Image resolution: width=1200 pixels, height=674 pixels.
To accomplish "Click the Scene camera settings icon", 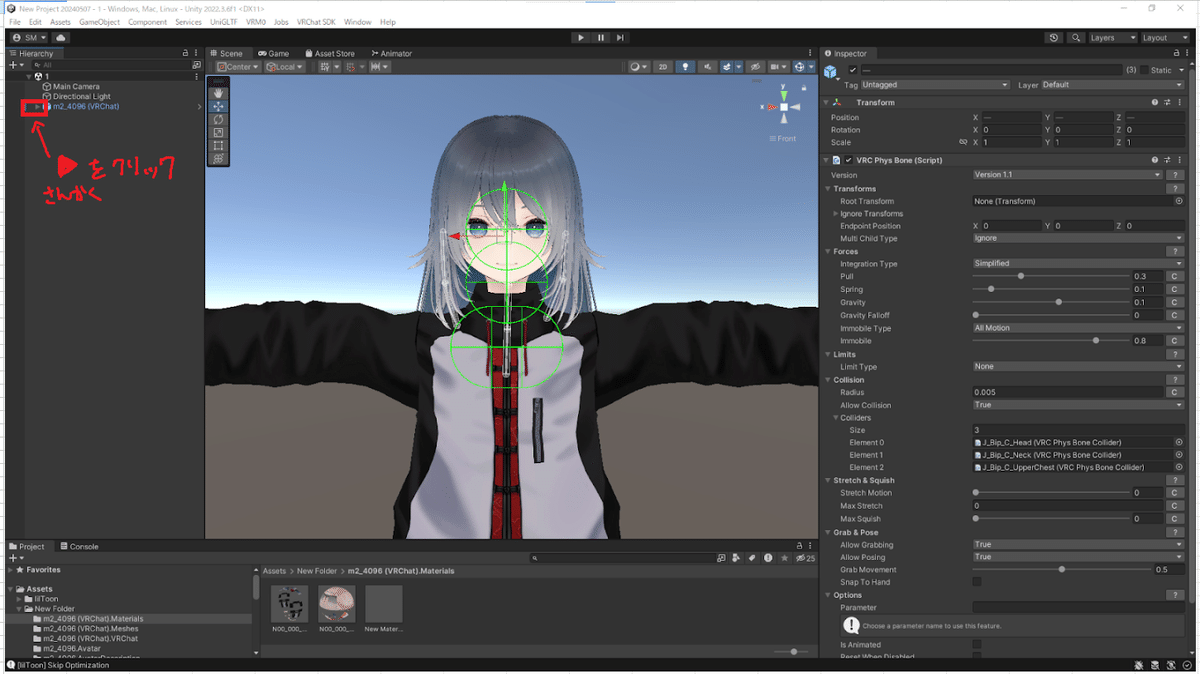I will click(x=777, y=67).
